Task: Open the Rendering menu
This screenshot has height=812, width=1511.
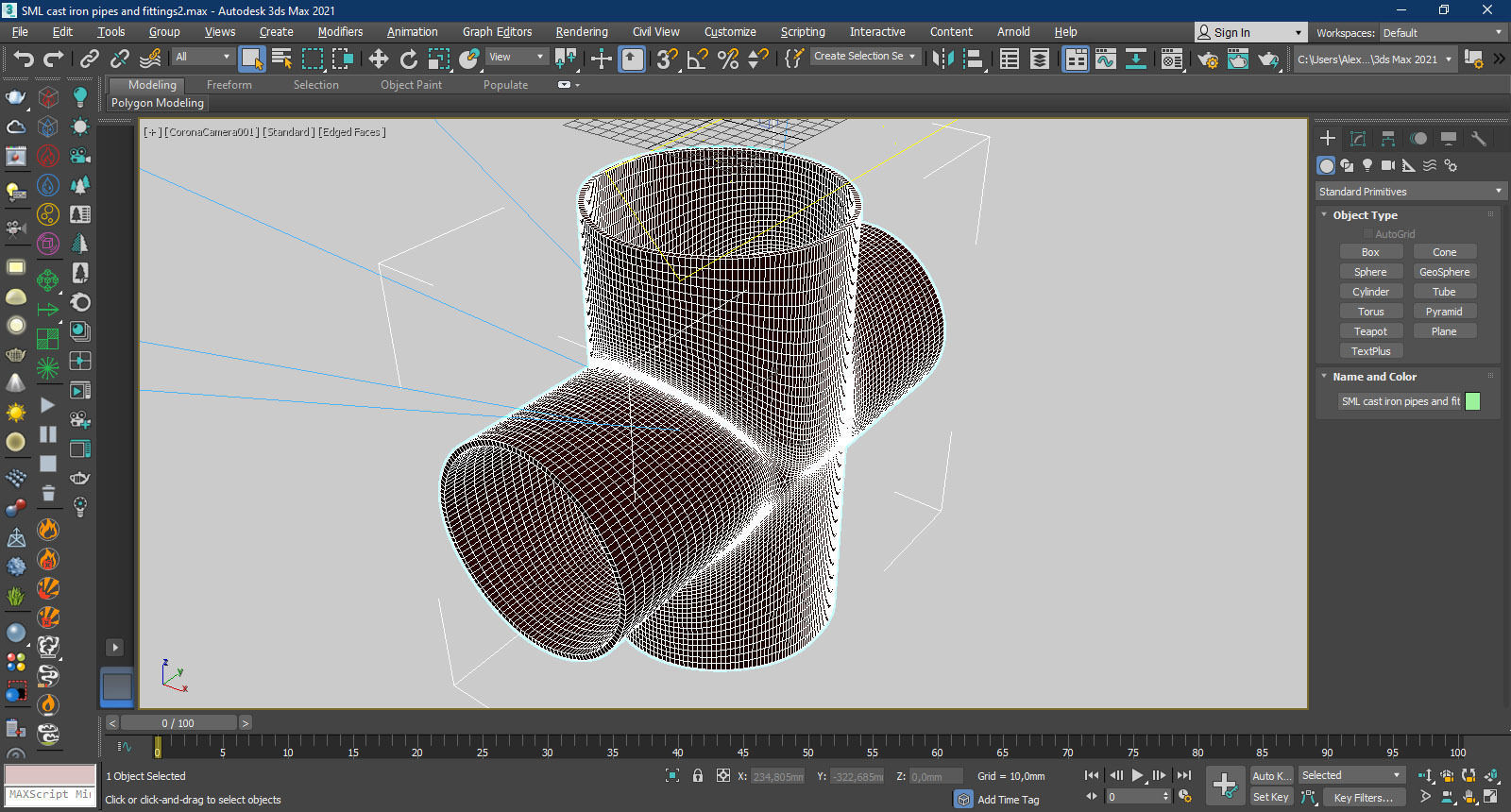Action: point(582,32)
